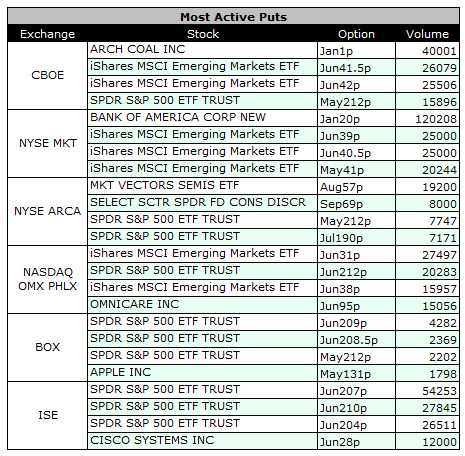
Task: Click the Most Active Puts title
Action: coord(233,17)
